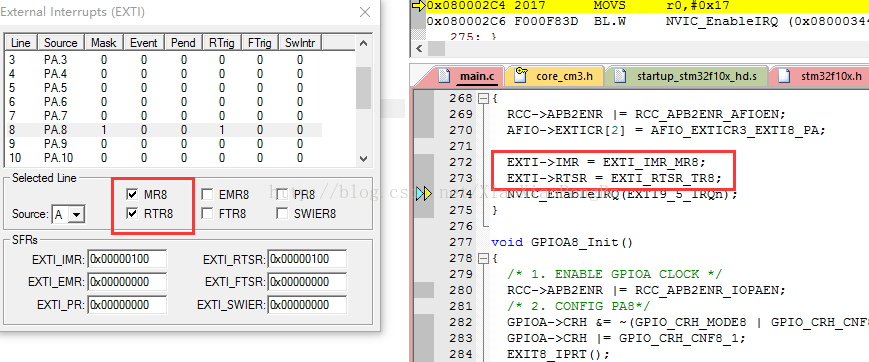Image resolution: width=869 pixels, height=362 pixels.
Task: Click the EXTI list scrollbar thumb
Action: tap(363, 88)
